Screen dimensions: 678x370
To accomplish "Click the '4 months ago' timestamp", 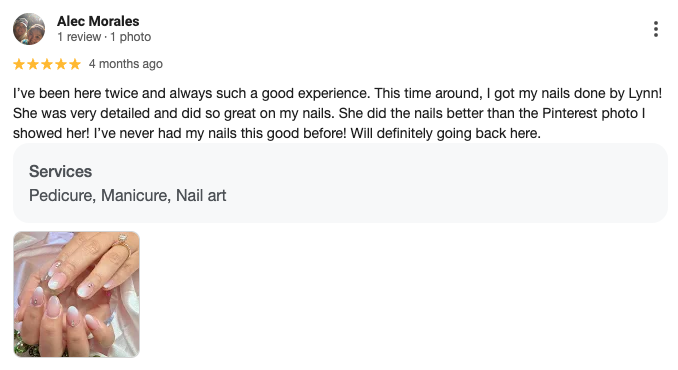I will coord(126,64).
